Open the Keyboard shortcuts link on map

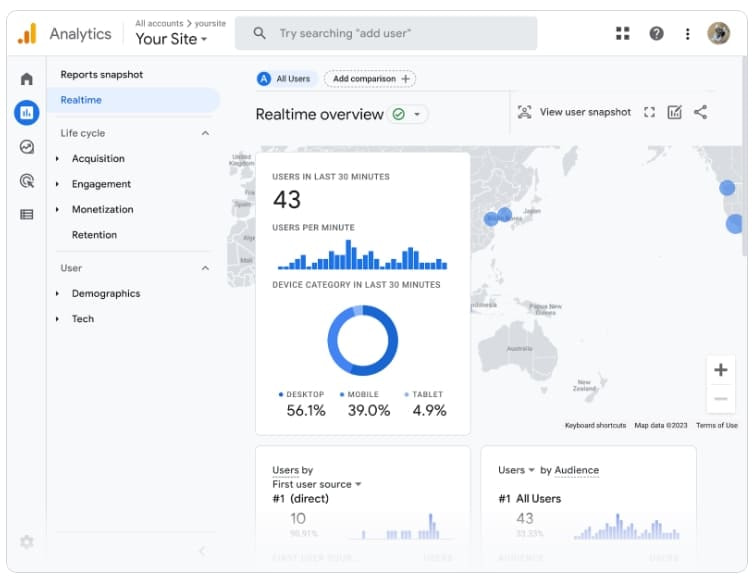tap(595, 425)
